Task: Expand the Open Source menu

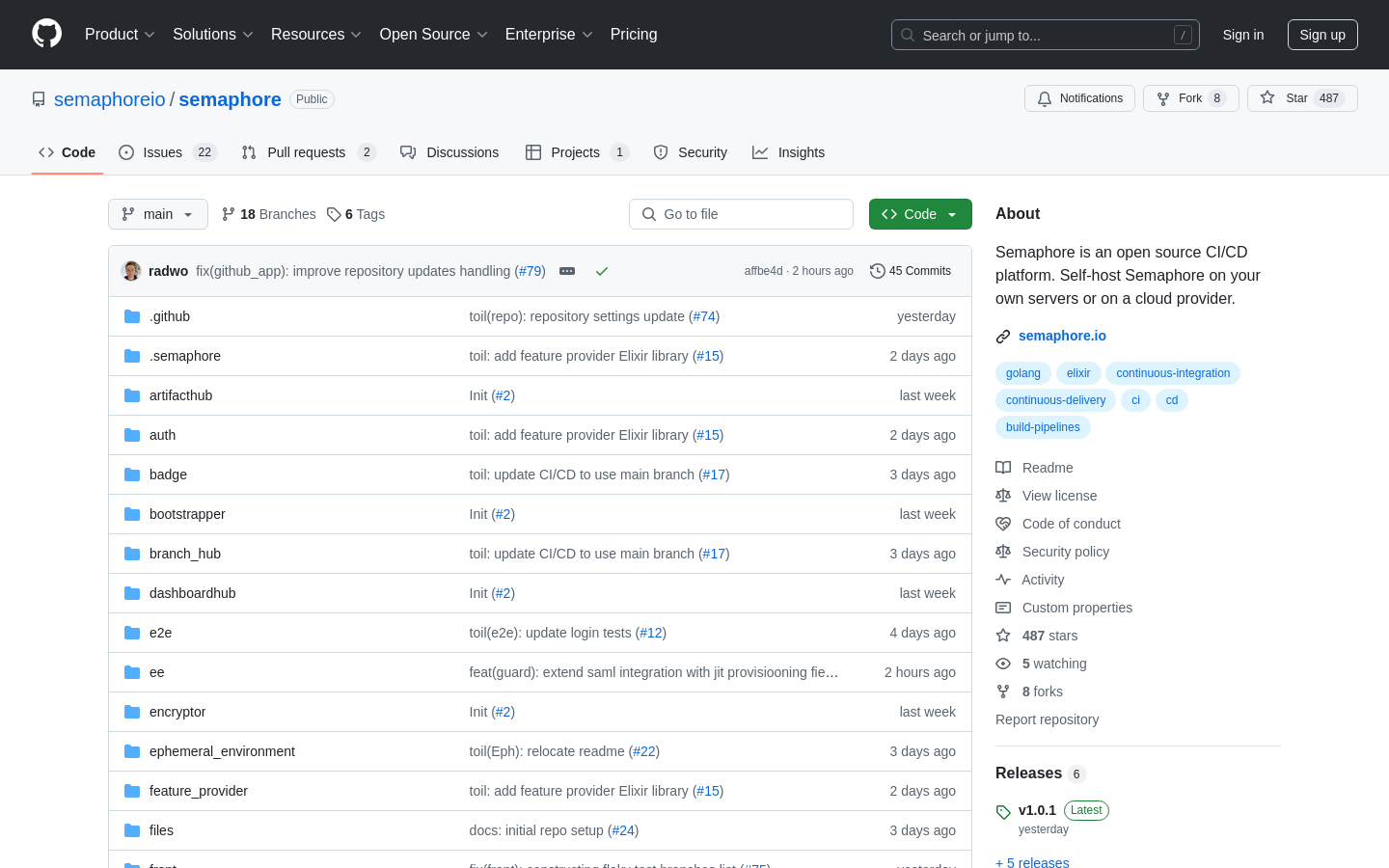Action: coord(434,35)
